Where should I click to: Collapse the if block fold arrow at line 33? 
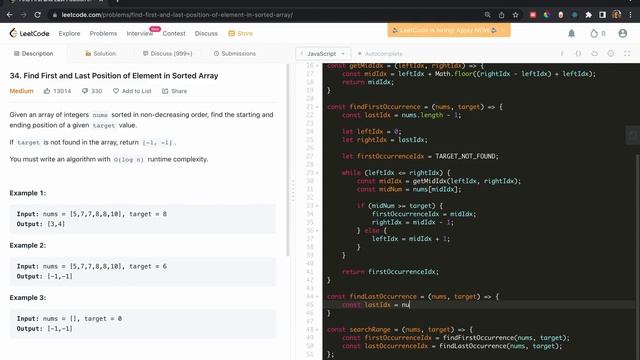pos(318,206)
